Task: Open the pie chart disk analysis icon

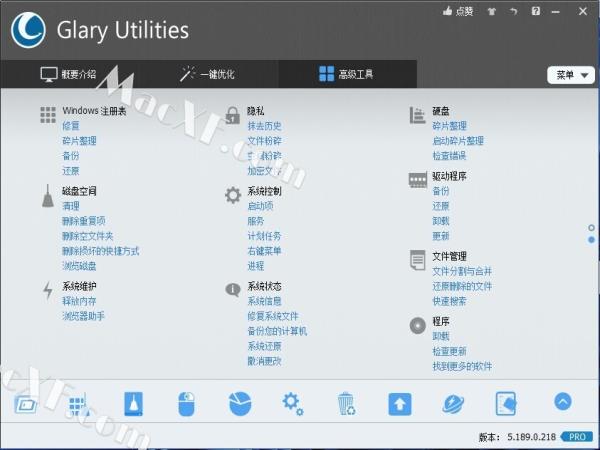Action: 240,403
